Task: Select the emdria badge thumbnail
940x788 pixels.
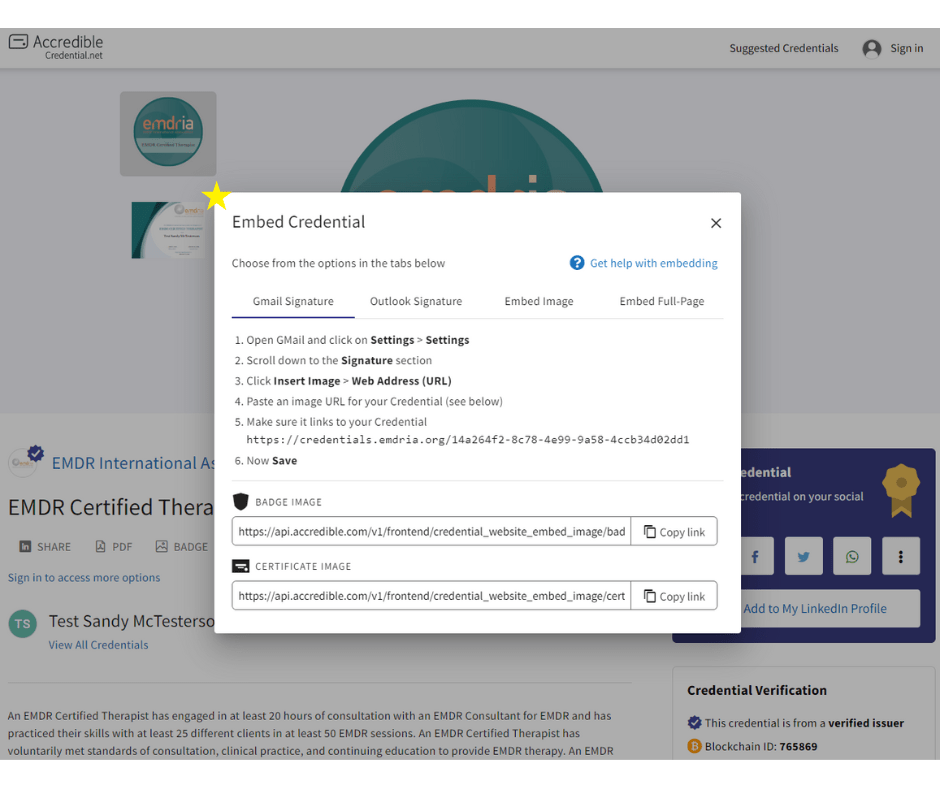Action: click(168, 133)
